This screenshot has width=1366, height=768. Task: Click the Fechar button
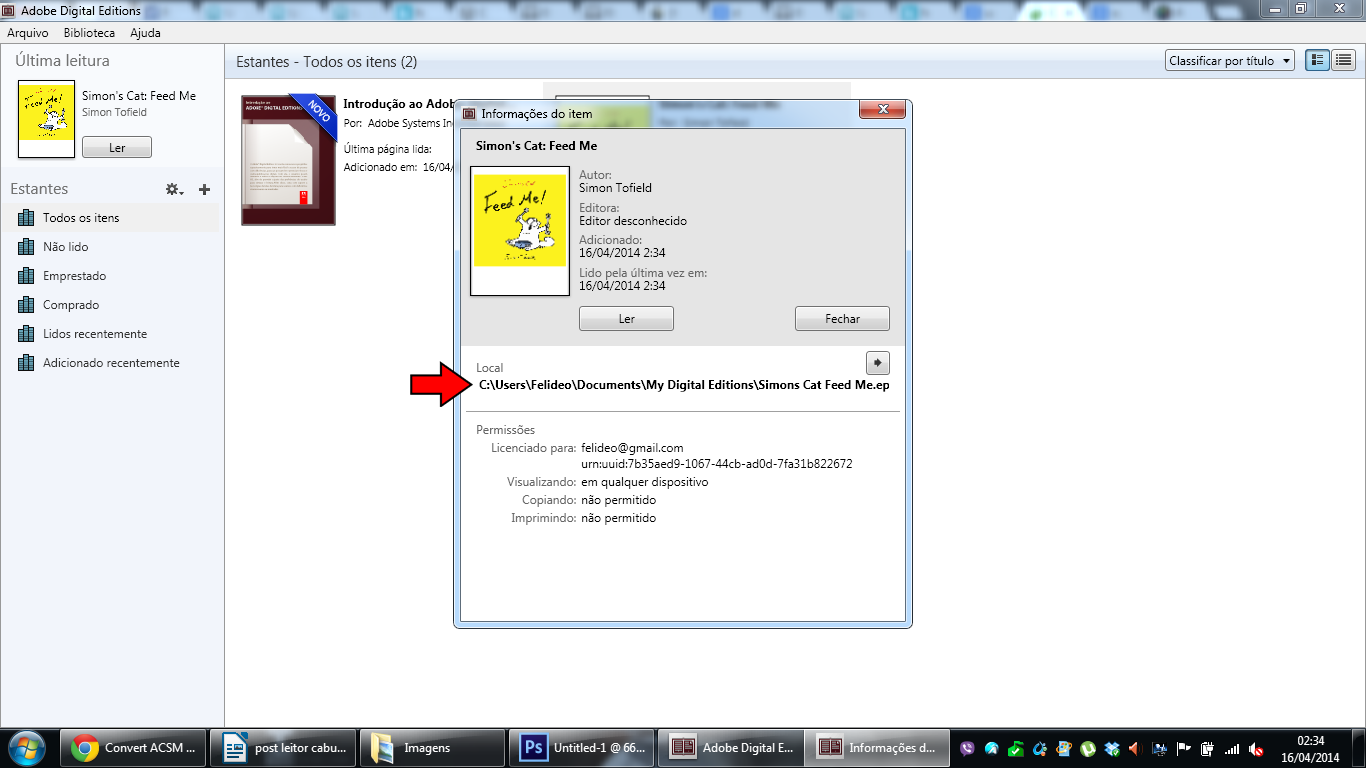click(842, 319)
